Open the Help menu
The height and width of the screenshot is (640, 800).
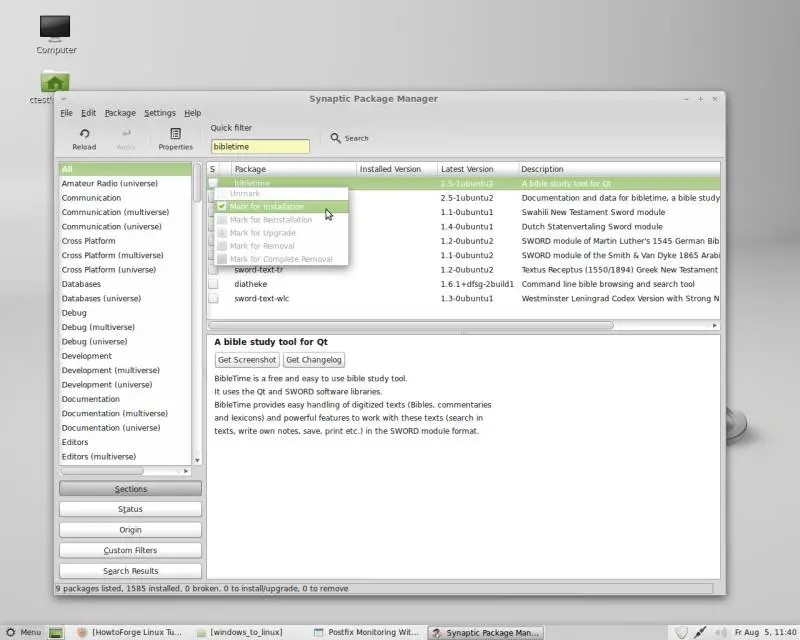tap(192, 113)
